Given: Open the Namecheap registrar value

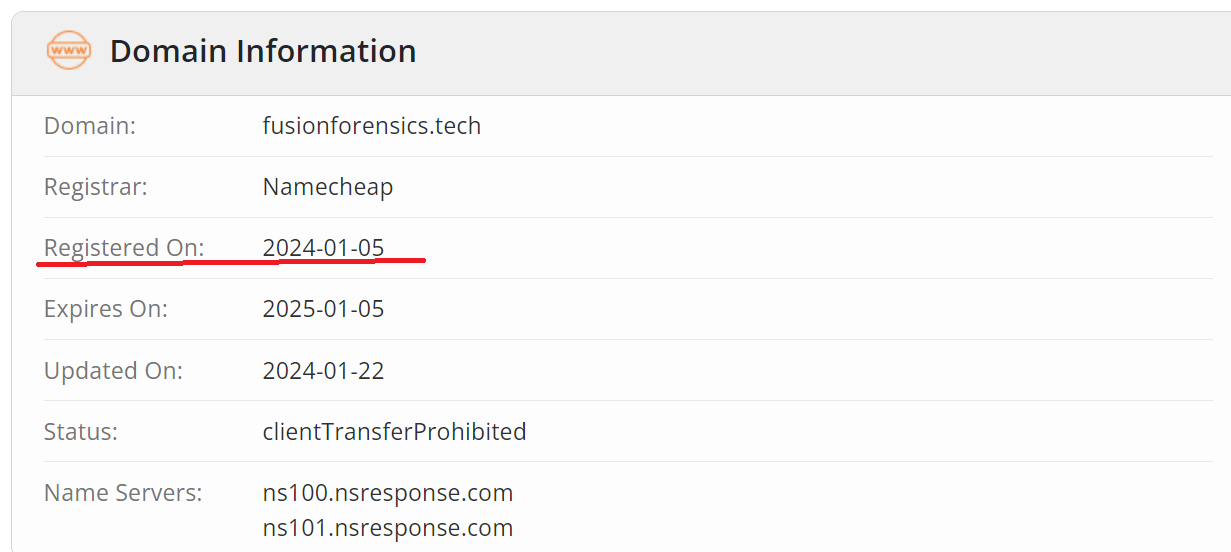Looking at the screenshot, I should pos(327,187).
